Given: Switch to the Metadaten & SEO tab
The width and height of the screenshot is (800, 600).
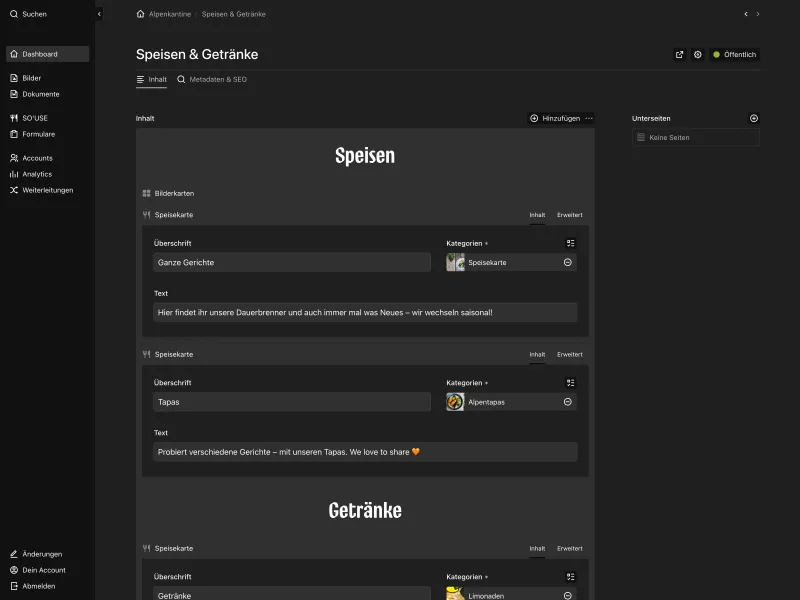Looking at the screenshot, I should [x=216, y=79].
